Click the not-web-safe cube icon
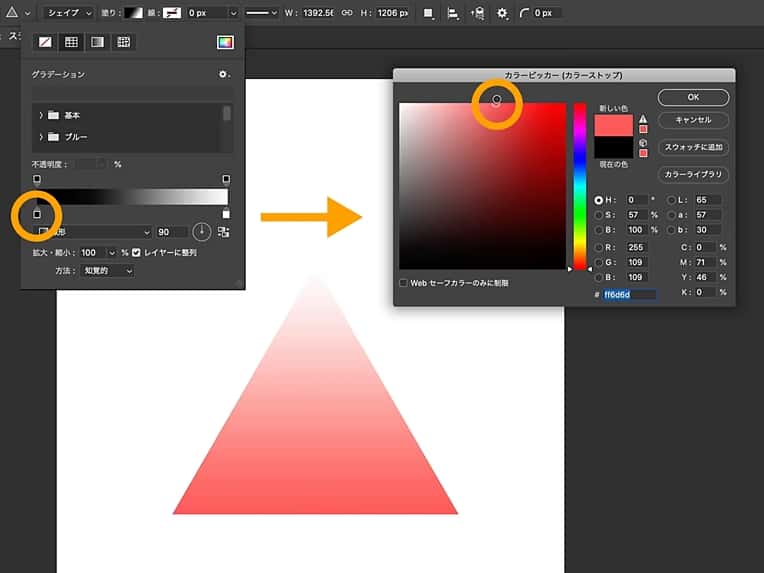 point(643,143)
